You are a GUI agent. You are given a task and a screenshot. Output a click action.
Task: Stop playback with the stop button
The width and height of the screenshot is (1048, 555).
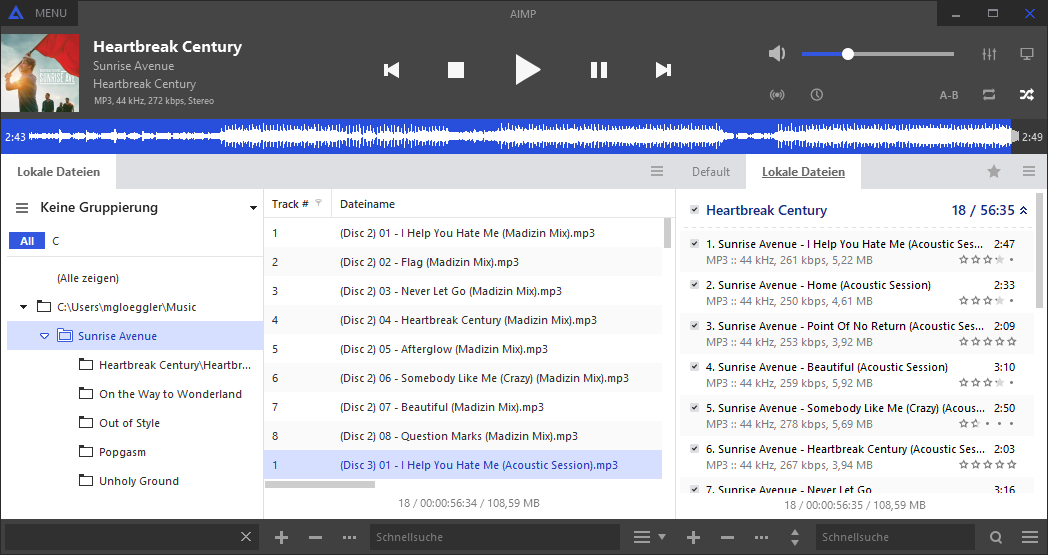point(456,69)
